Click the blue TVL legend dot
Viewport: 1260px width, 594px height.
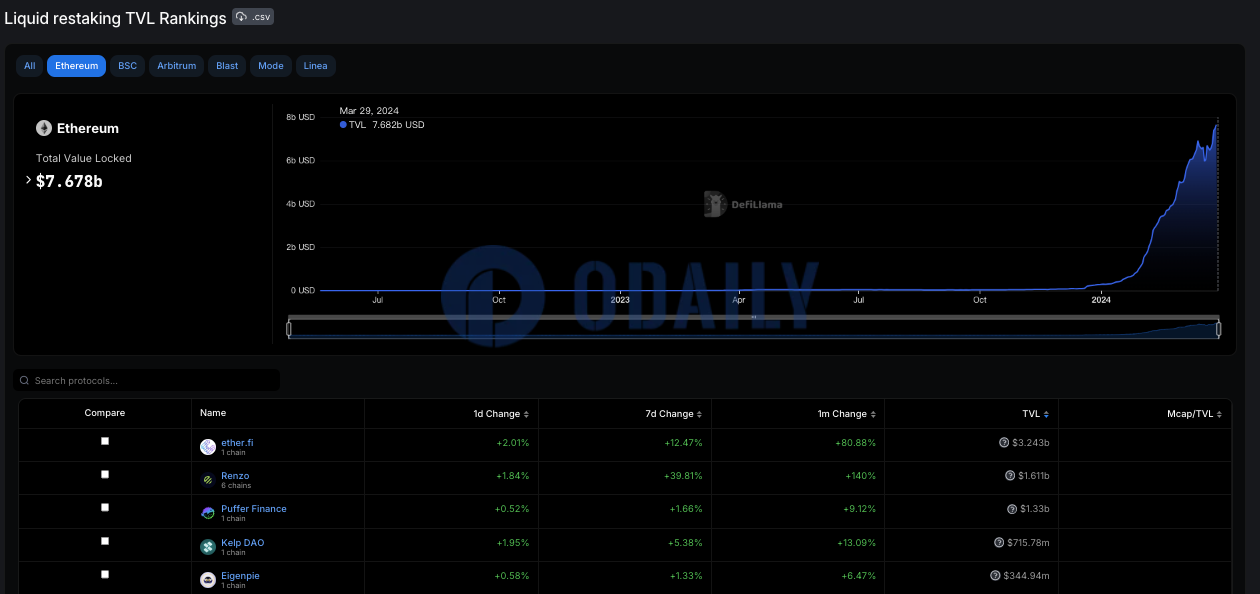[x=343, y=125]
